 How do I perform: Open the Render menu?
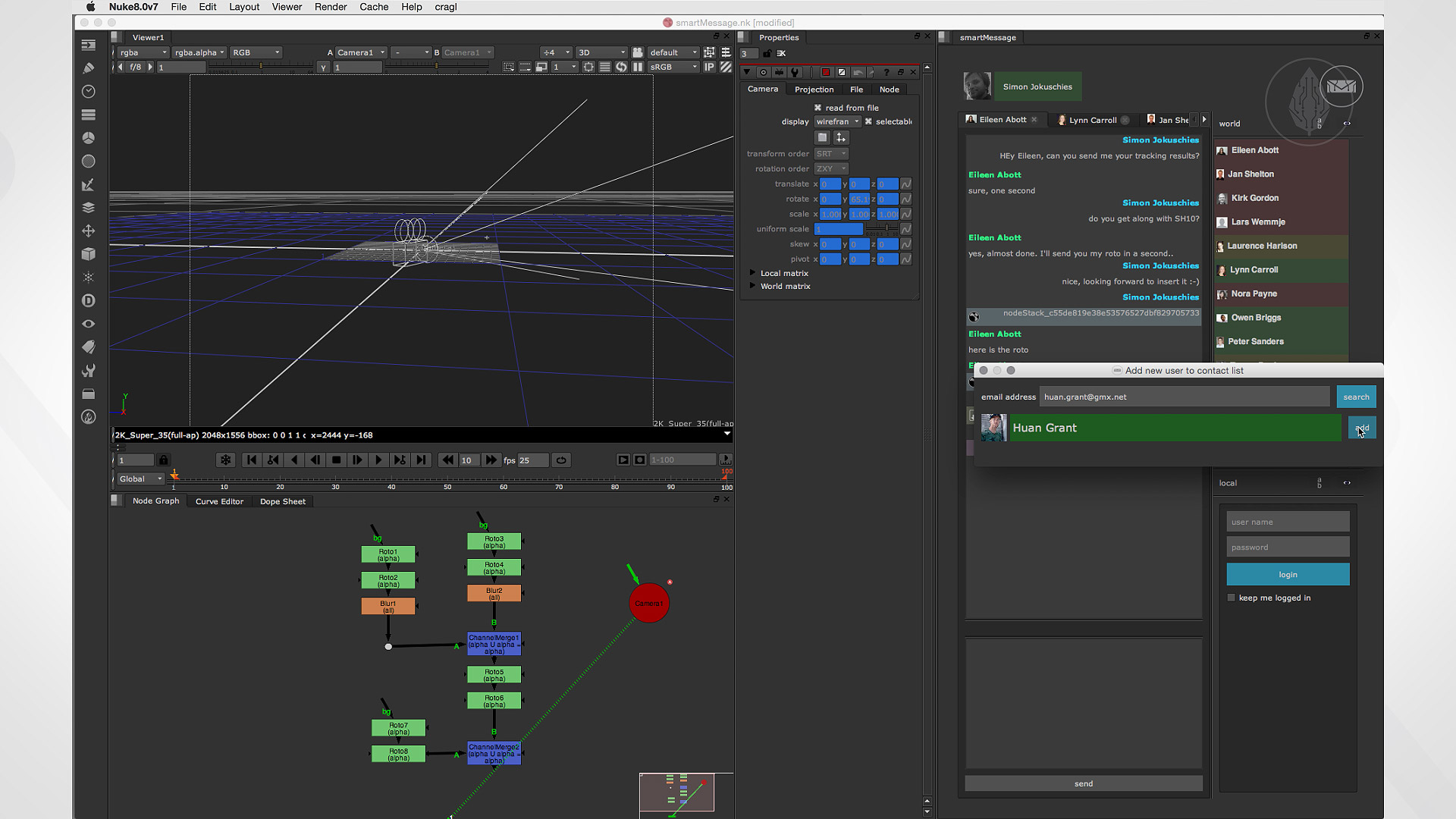(331, 7)
